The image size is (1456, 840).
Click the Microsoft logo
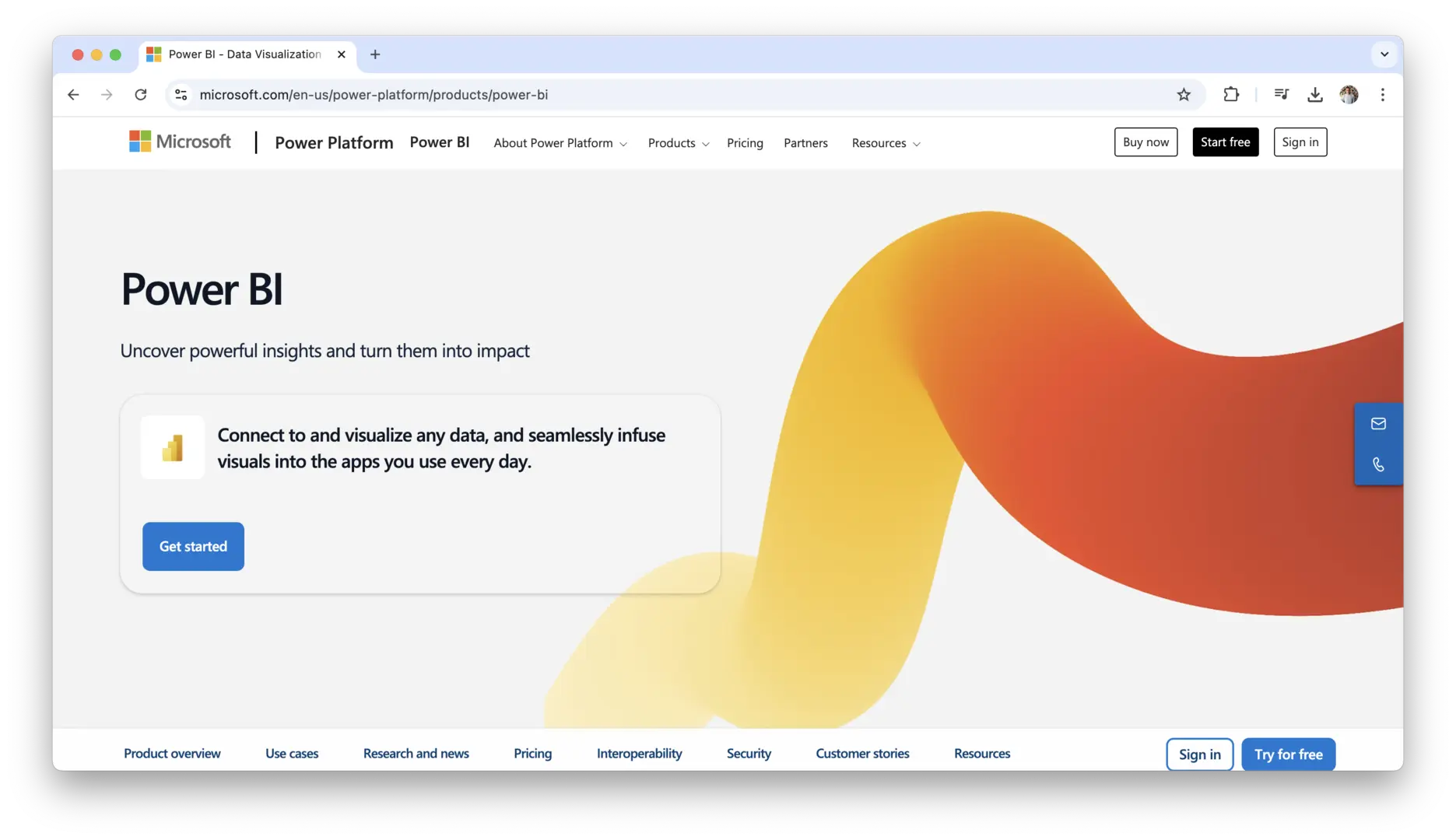(180, 142)
